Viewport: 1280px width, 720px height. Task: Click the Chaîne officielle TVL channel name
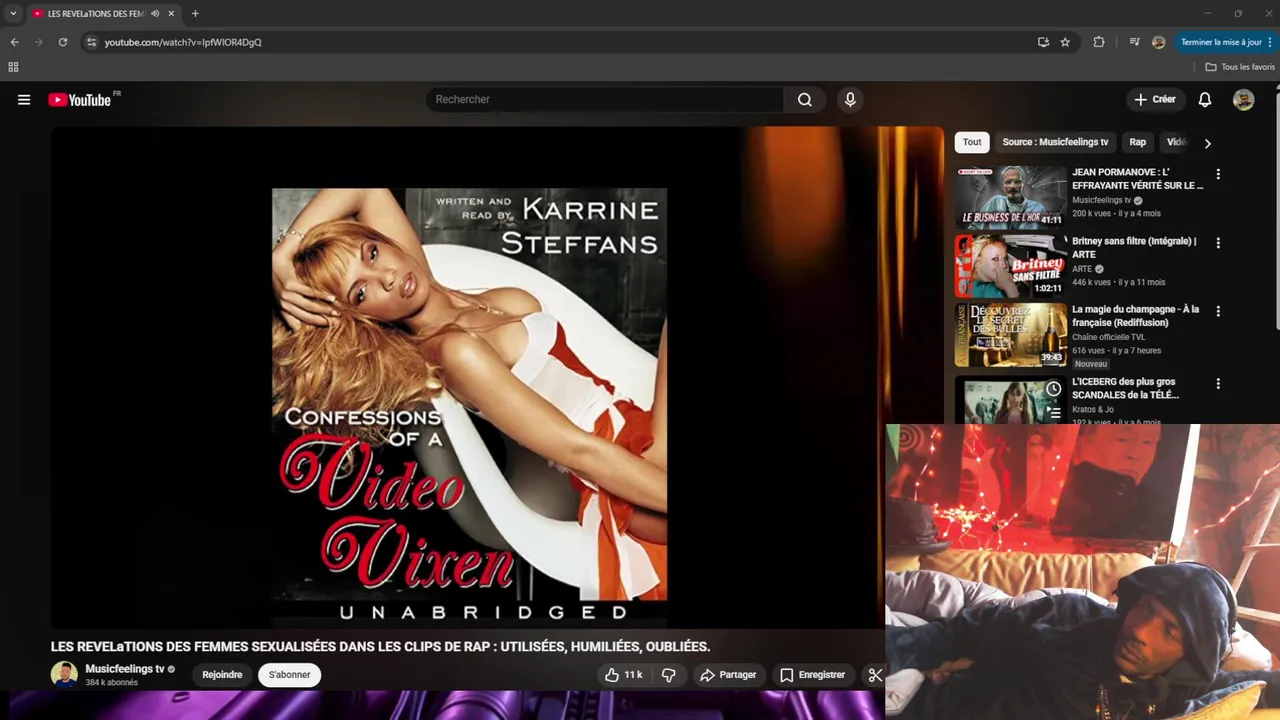(x=1108, y=337)
